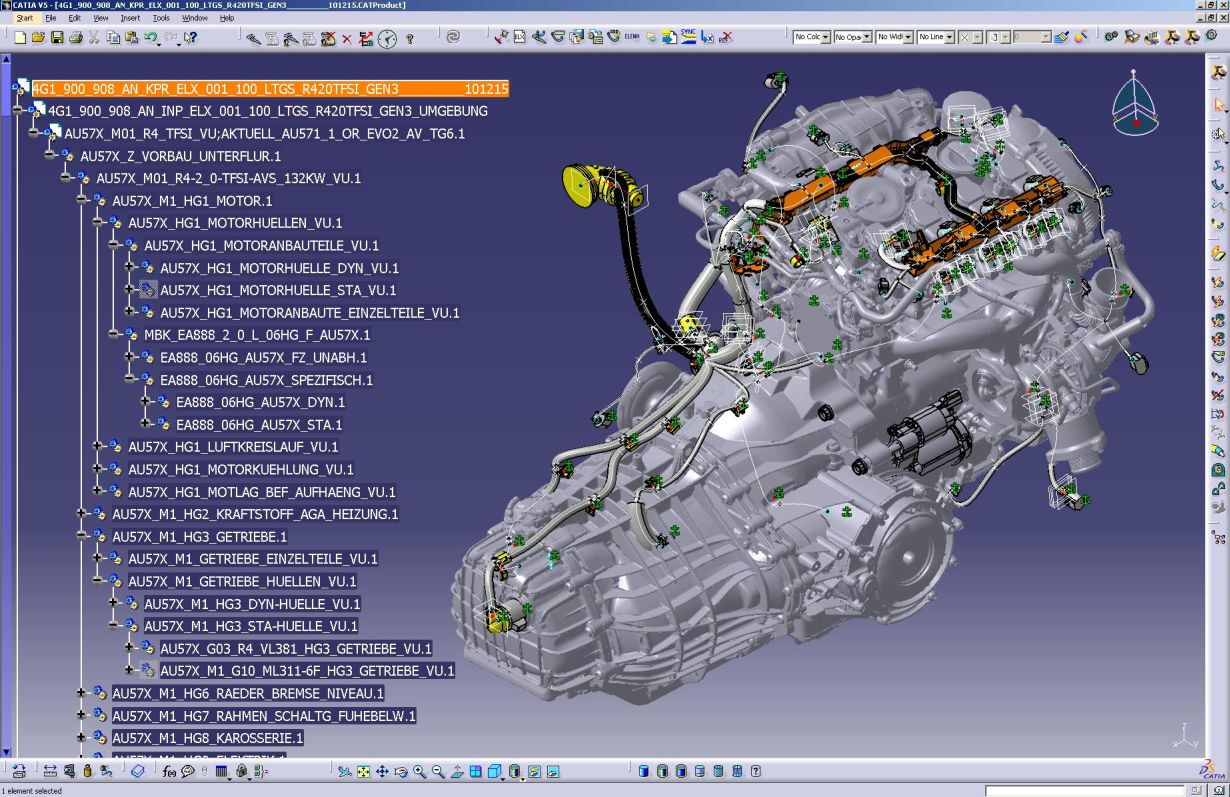Select AU57X_Z_VORBAU_UNTERFLUR.1 in the tree
Image resolution: width=1230 pixels, height=797 pixels.
point(181,156)
